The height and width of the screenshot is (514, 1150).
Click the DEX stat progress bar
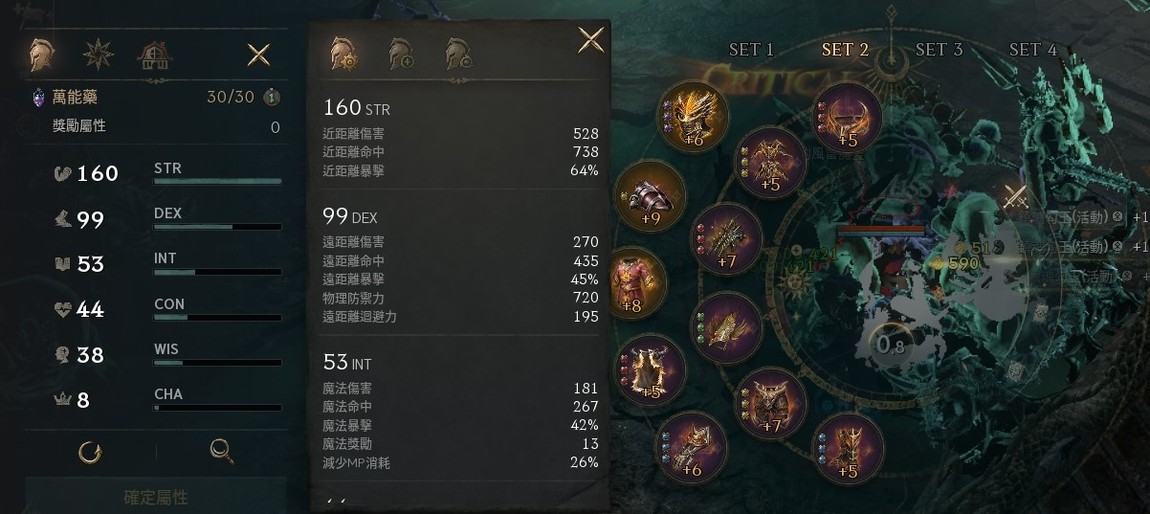coord(217,227)
